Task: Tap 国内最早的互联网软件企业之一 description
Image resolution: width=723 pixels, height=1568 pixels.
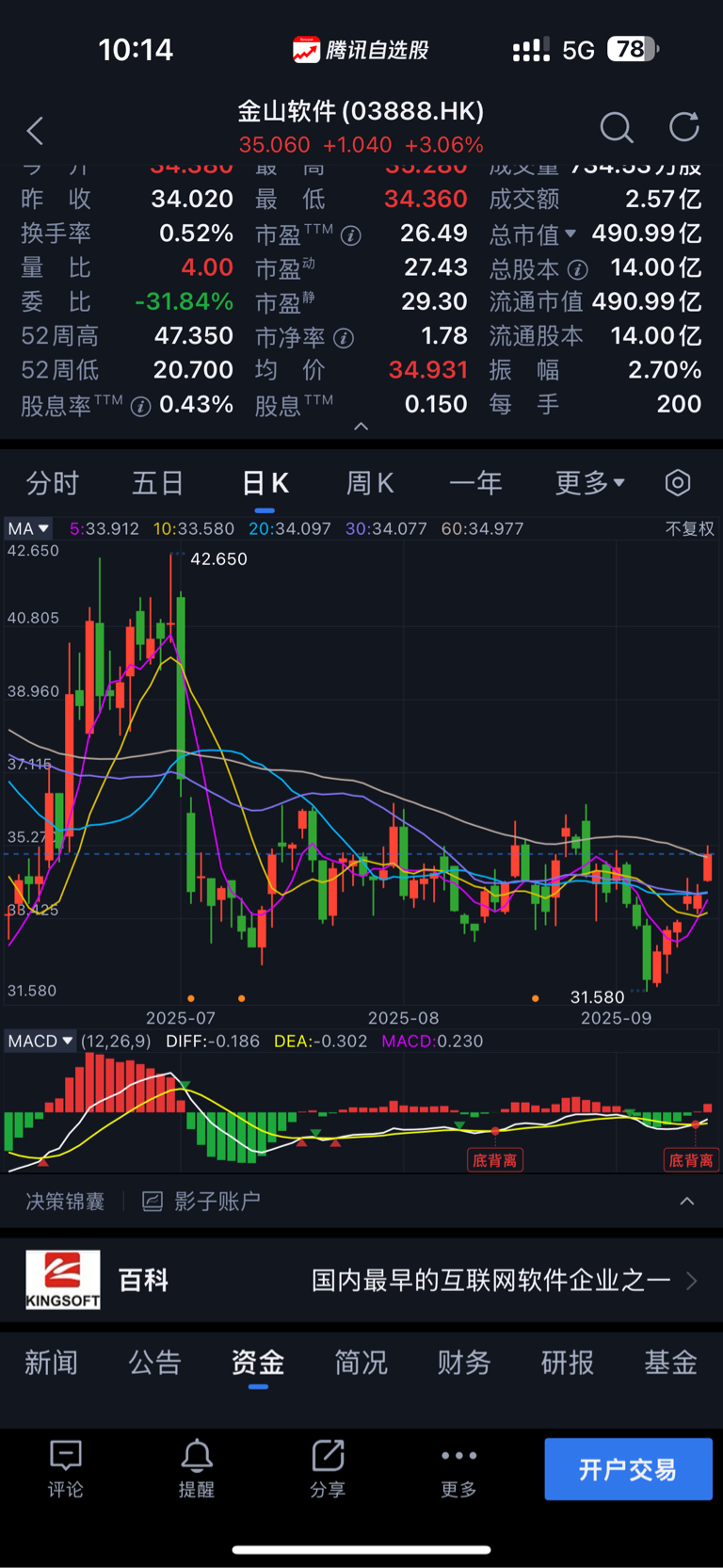Action: [490, 1281]
